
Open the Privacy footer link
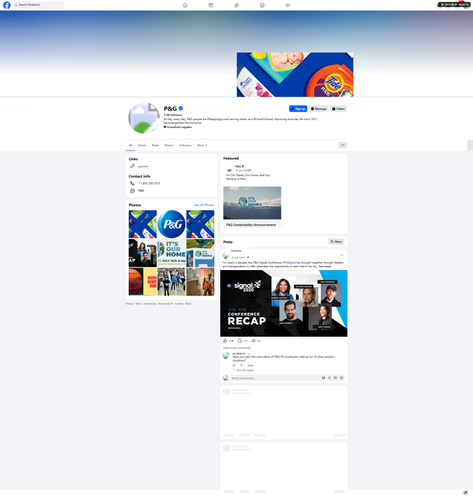click(129, 304)
